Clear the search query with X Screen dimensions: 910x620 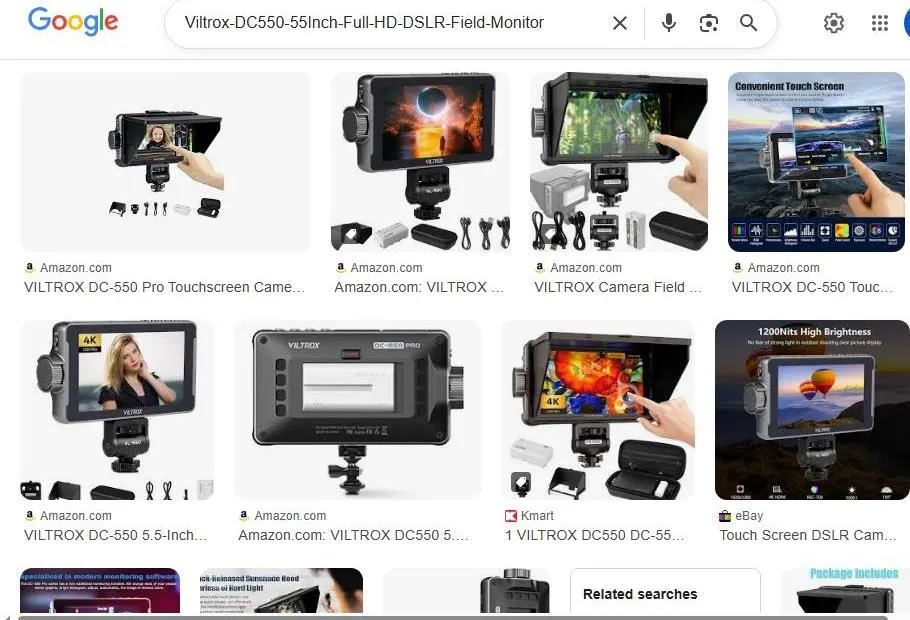(620, 23)
